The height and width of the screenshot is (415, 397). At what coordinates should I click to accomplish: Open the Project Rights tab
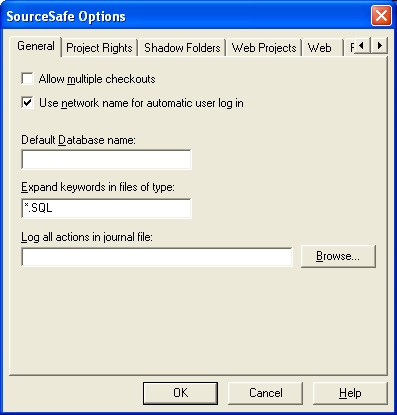[x=99, y=48]
